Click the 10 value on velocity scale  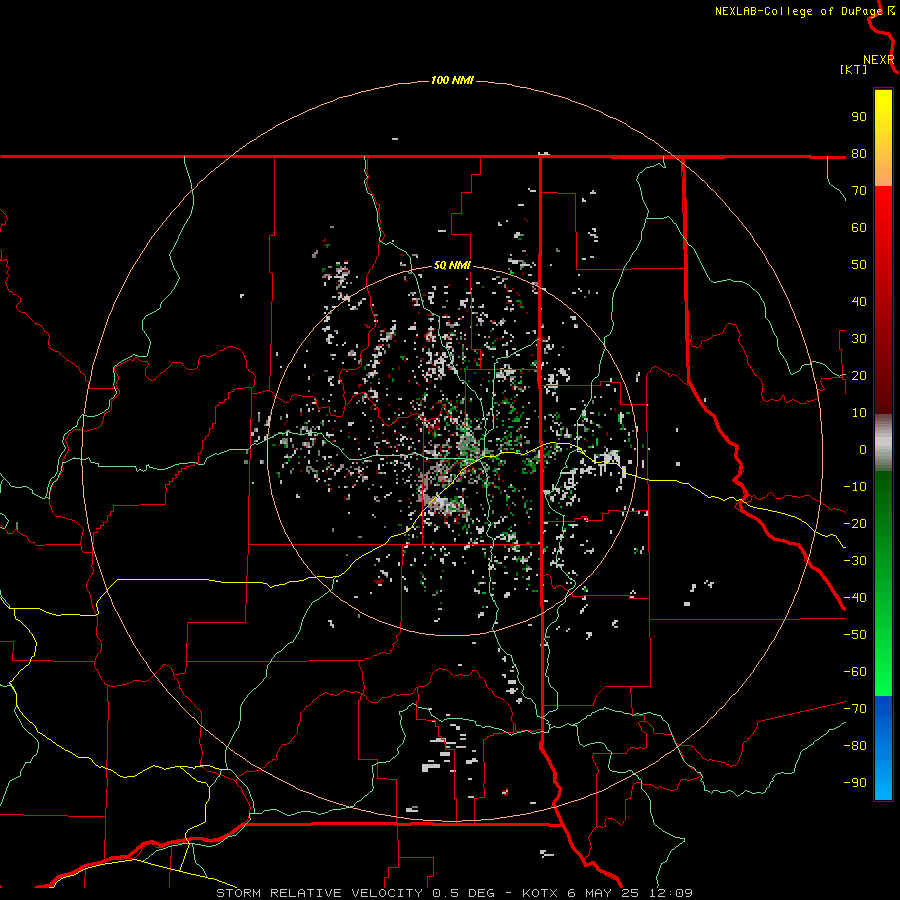(859, 413)
